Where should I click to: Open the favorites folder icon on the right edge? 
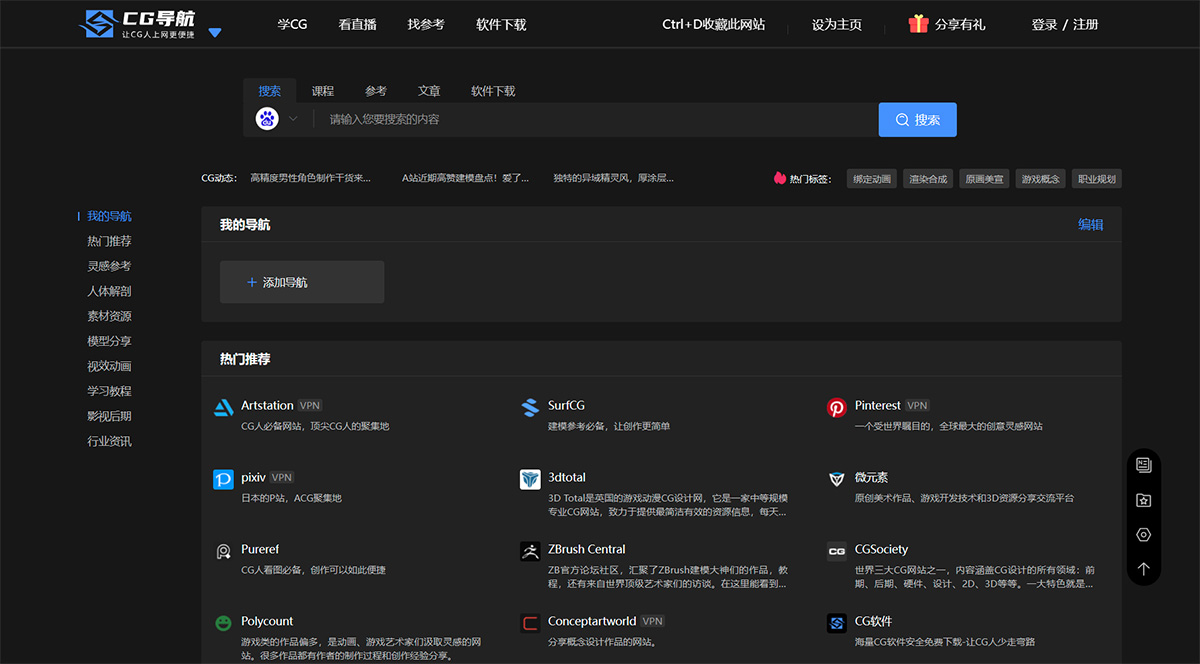coord(1143,500)
